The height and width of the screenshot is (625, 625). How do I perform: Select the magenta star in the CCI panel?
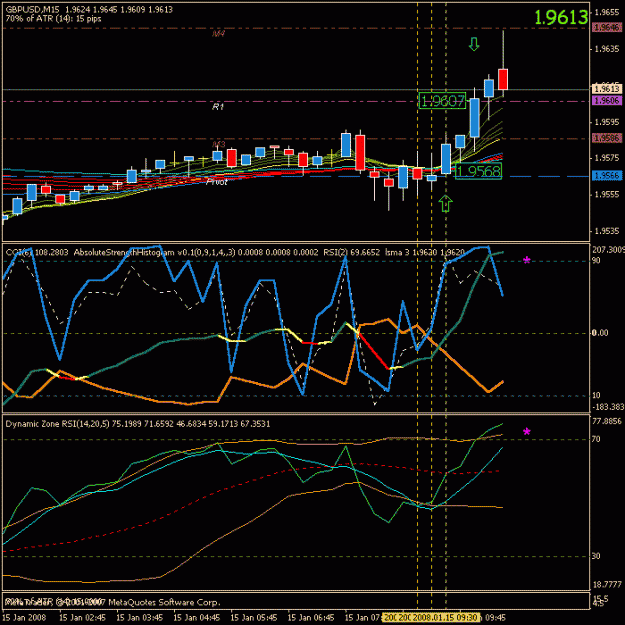(527, 261)
